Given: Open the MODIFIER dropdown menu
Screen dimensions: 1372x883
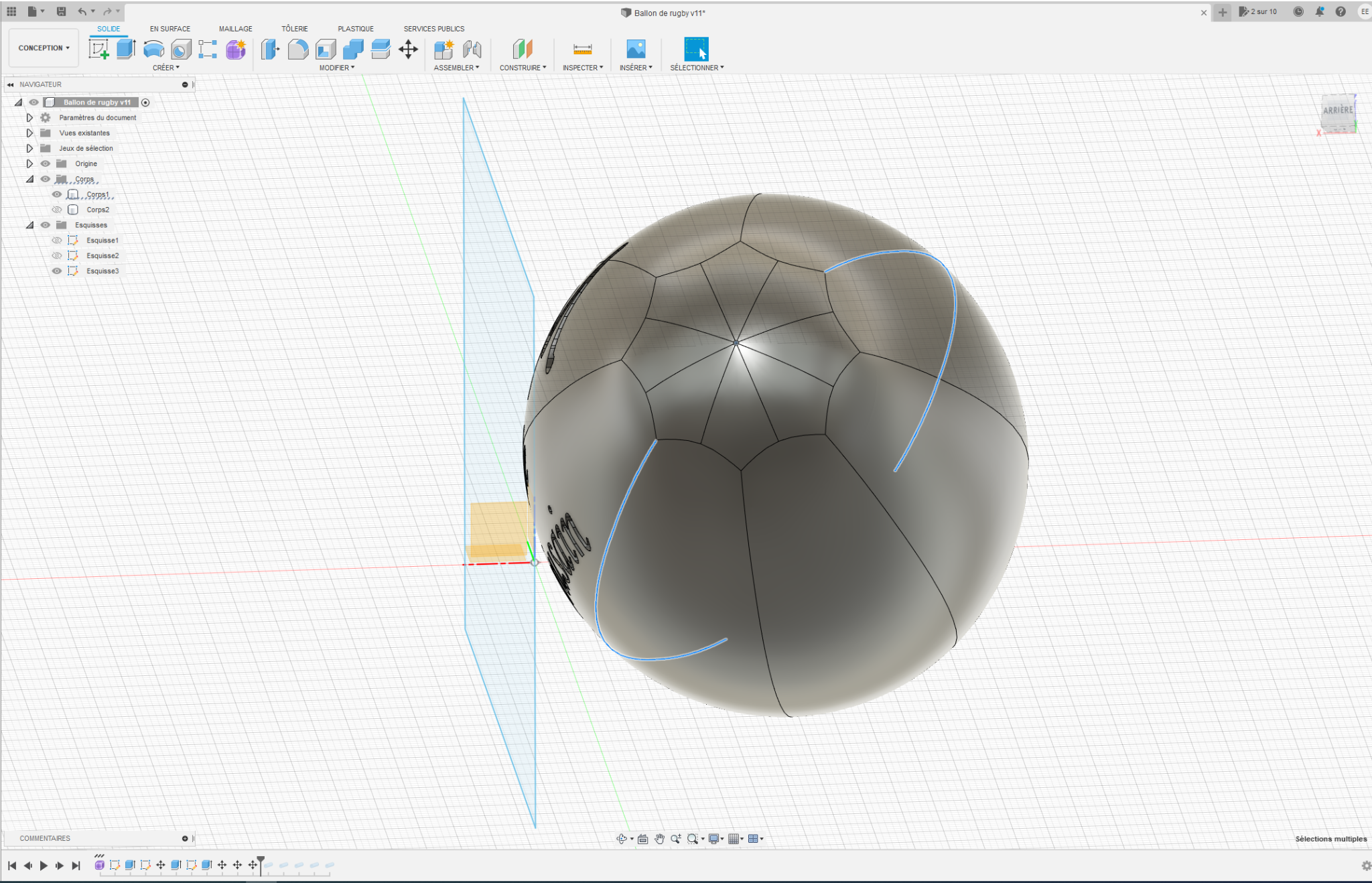Looking at the screenshot, I should coord(336,68).
